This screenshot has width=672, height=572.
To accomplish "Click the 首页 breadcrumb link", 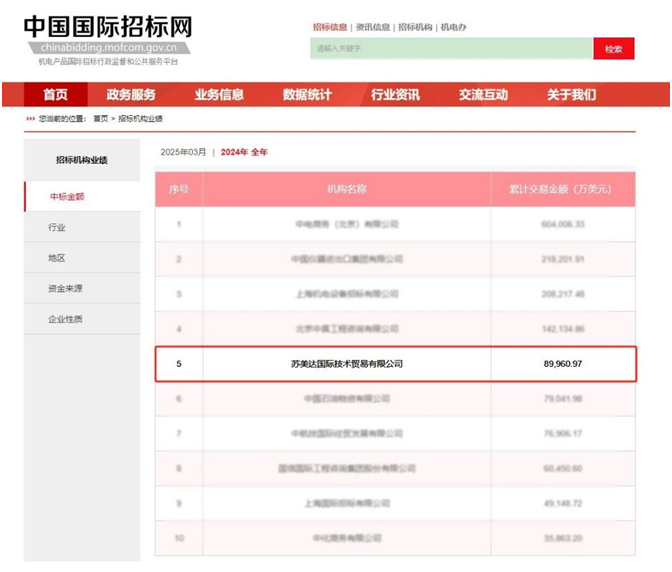I will click(100, 118).
